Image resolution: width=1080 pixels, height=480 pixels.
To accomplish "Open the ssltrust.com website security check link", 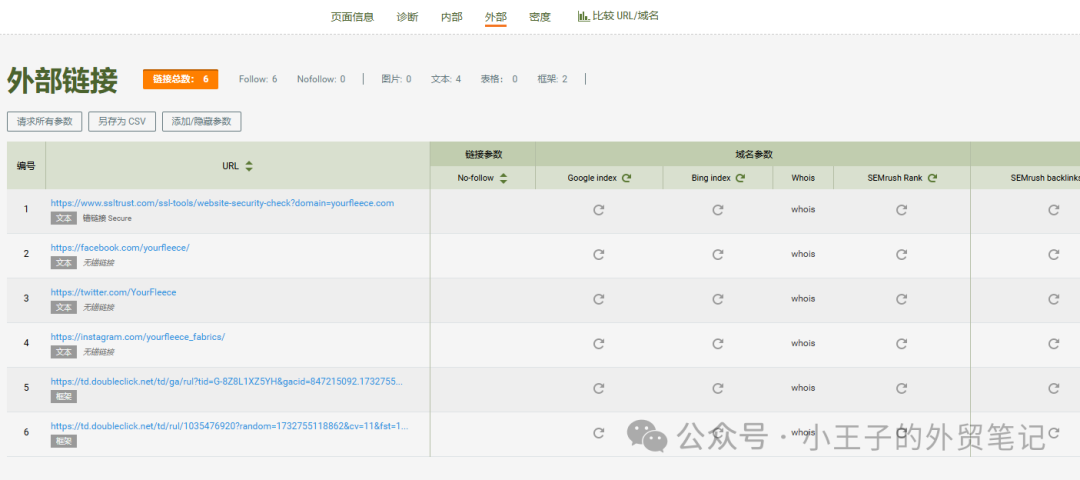I will [222, 203].
